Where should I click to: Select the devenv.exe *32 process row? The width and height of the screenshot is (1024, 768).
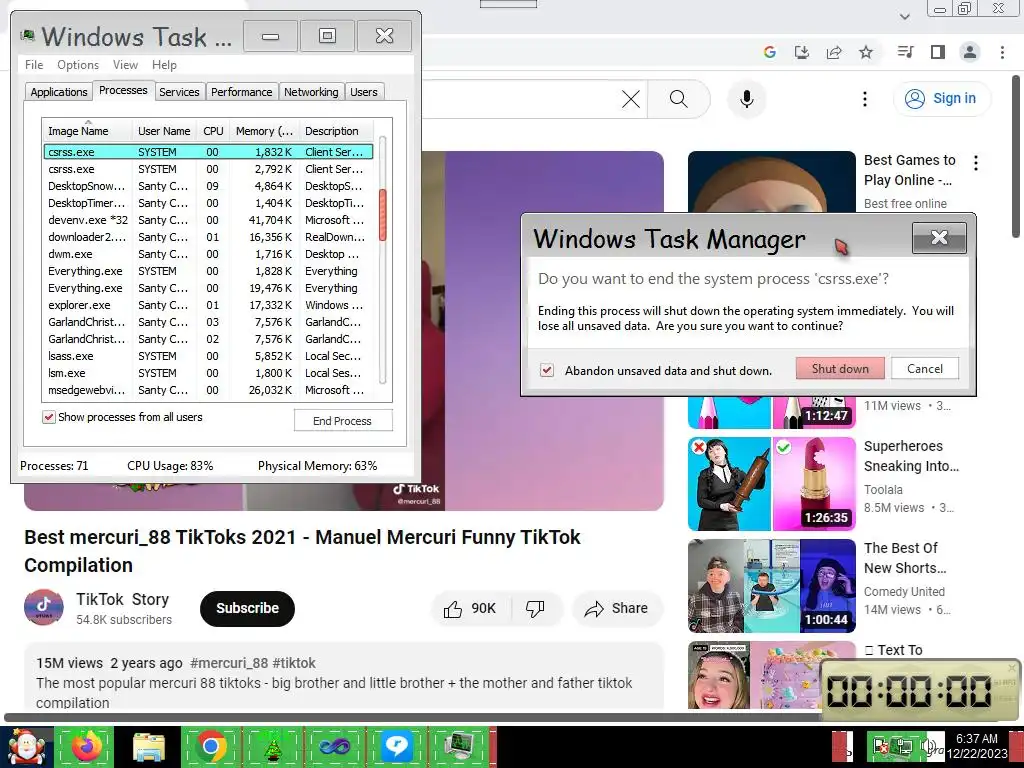coord(208,220)
